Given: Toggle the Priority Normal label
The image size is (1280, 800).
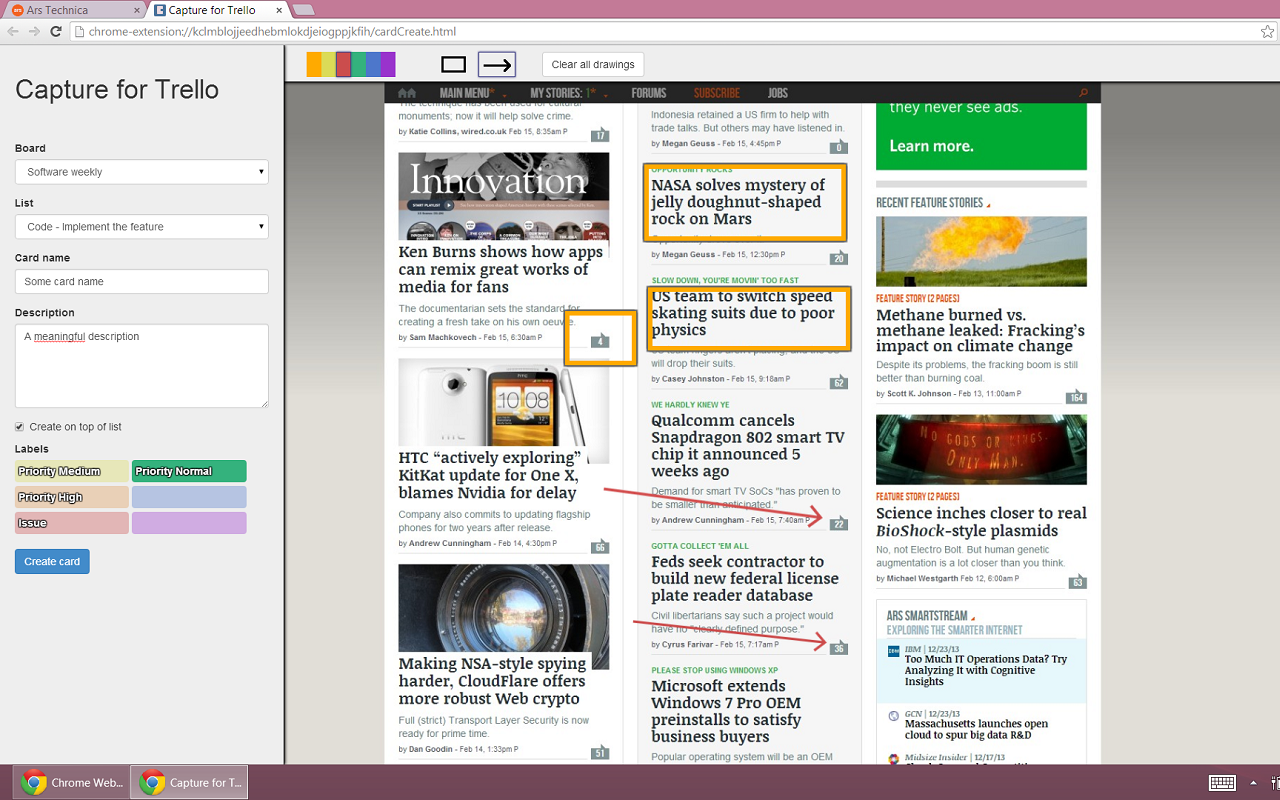Looking at the screenshot, I should pos(189,471).
